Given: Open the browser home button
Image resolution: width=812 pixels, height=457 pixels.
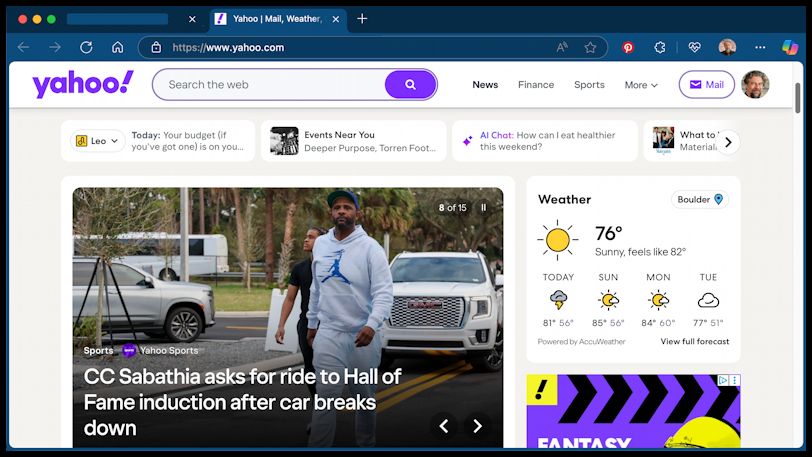Looking at the screenshot, I should pos(118,48).
